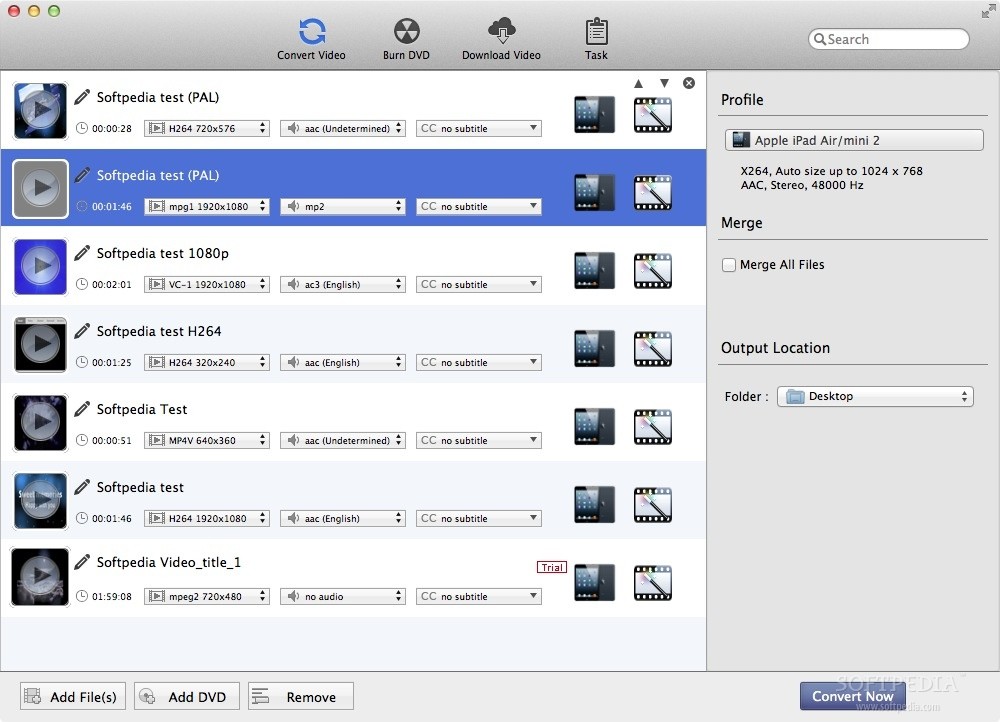
Task: Click the search field in the toolbar
Action: 888,38
